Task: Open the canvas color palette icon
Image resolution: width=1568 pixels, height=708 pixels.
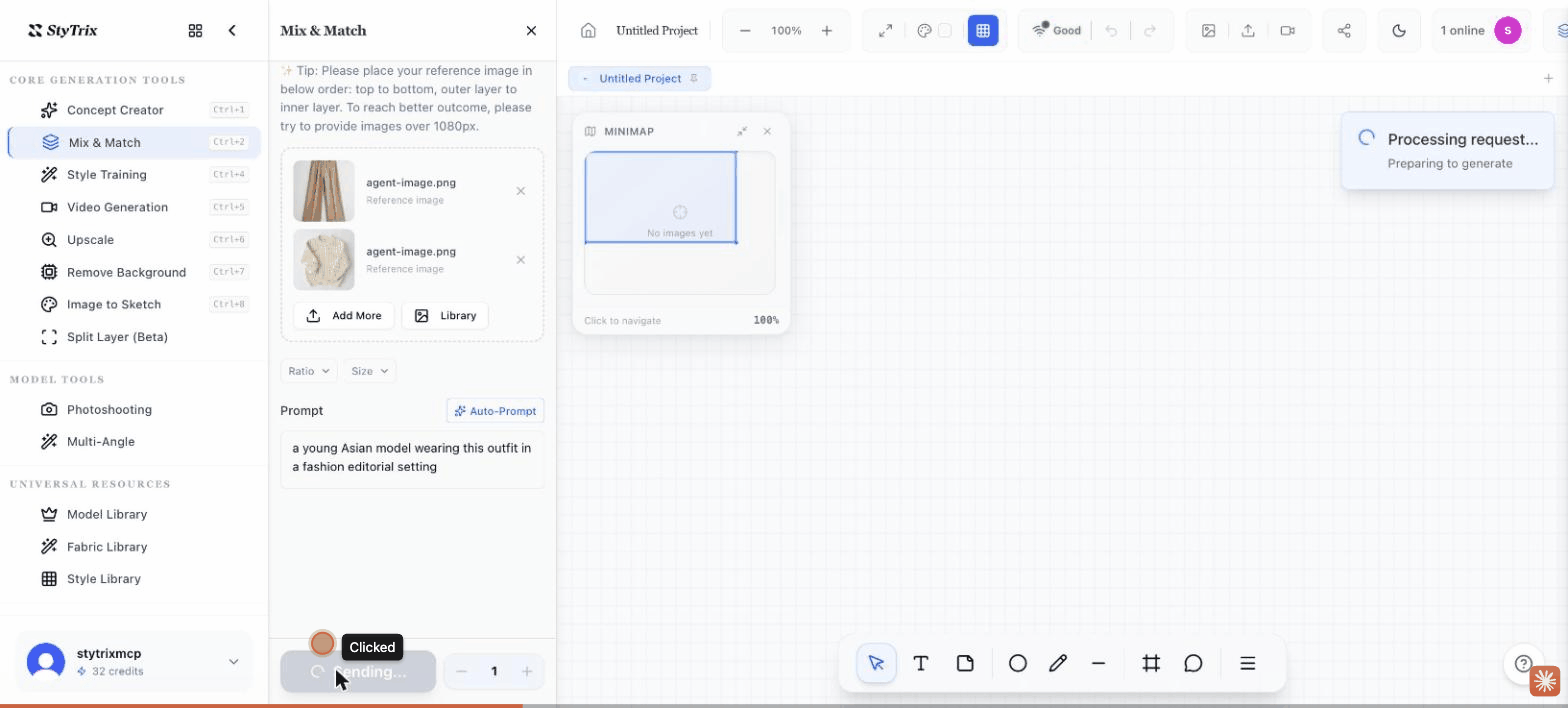Action: click(925, 31)
